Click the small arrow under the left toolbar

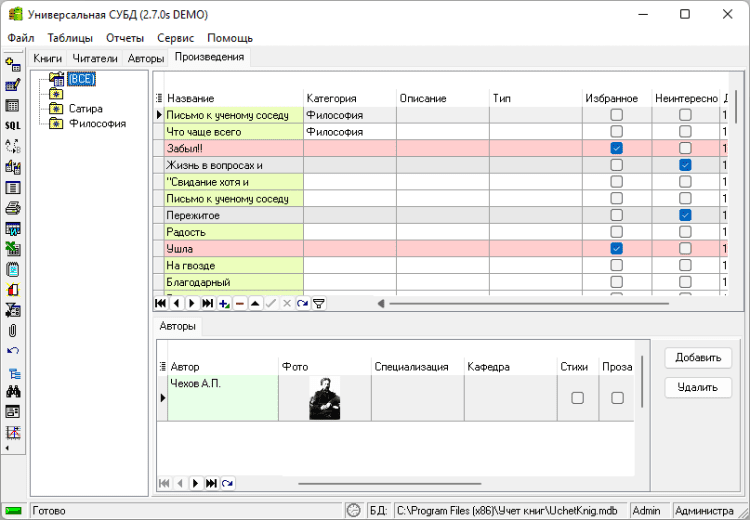(x=7, y=448)
